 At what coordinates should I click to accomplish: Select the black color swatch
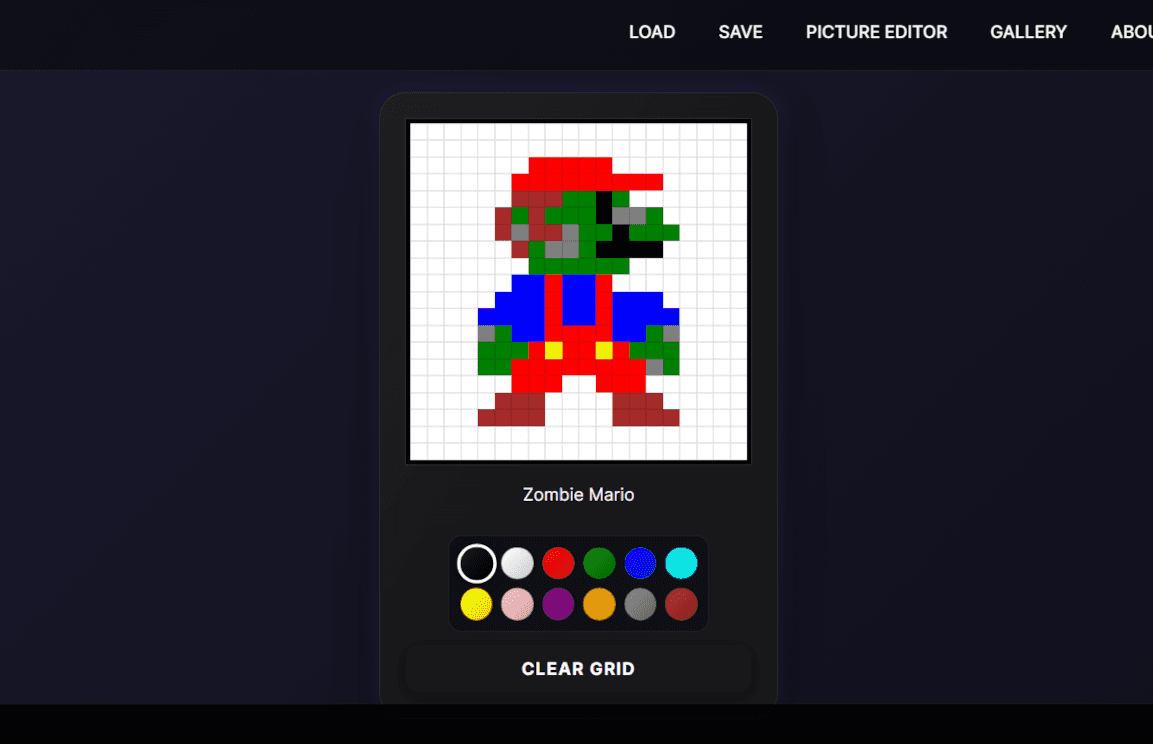click(x=477, y=563)
